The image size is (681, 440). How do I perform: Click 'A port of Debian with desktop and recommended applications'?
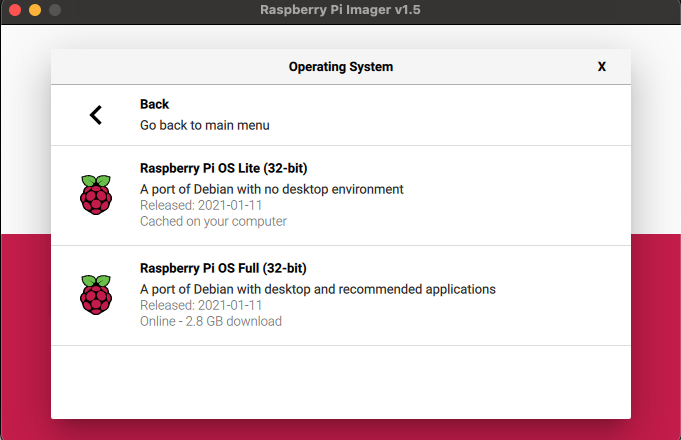[317, 289]
